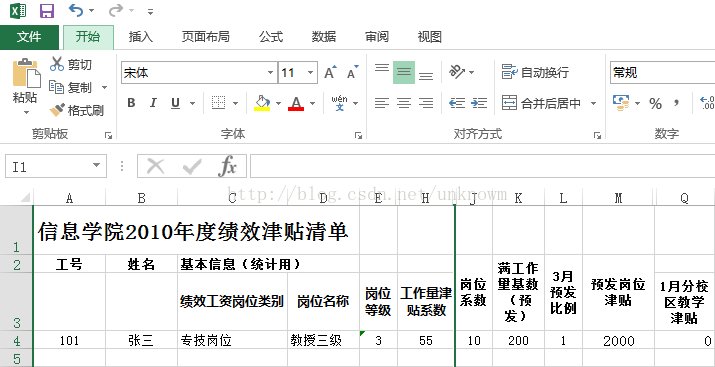715x367 pixels.
Task: Expand the 粘贴 paste options arrow
Action: coord(26,112)
